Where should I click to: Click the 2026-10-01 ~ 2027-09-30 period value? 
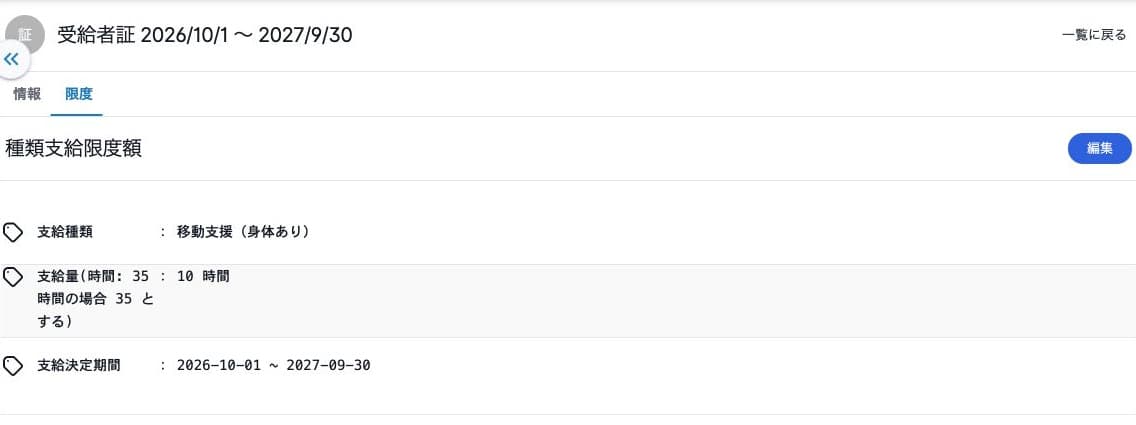point(274,366)
